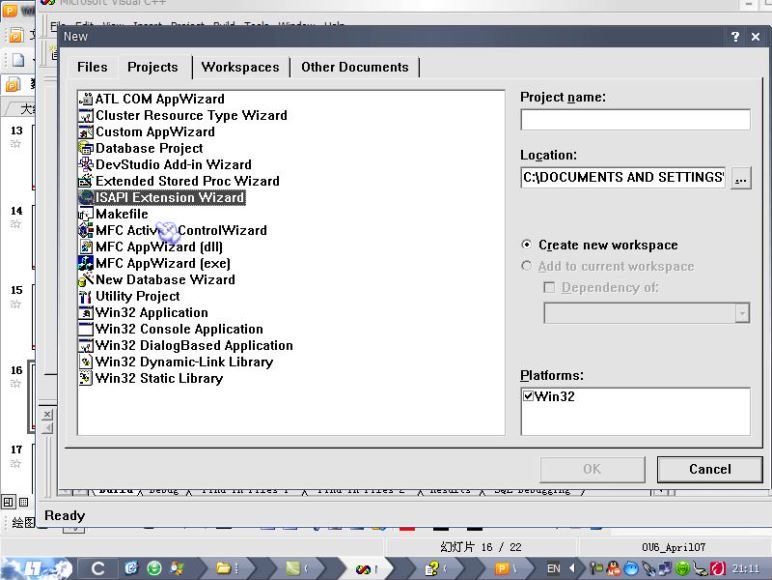Select MFC AppWizard (exe) icon
Screen dimensions: 772x580
[x=86, y=263]
